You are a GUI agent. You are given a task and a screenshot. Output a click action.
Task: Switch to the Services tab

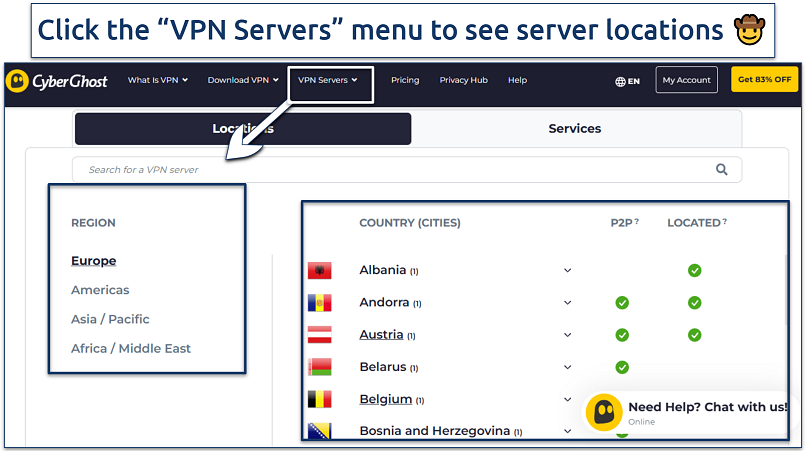(x=575, y=129)
